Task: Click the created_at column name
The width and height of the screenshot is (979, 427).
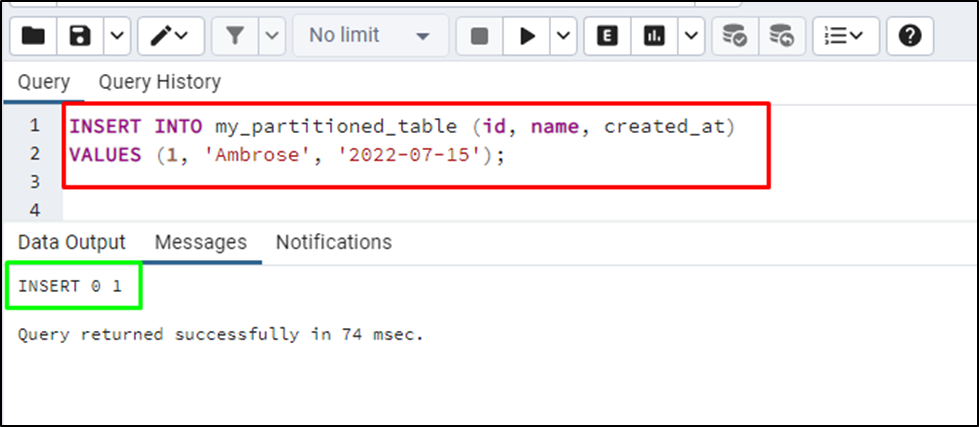Action: coord(664,127)
